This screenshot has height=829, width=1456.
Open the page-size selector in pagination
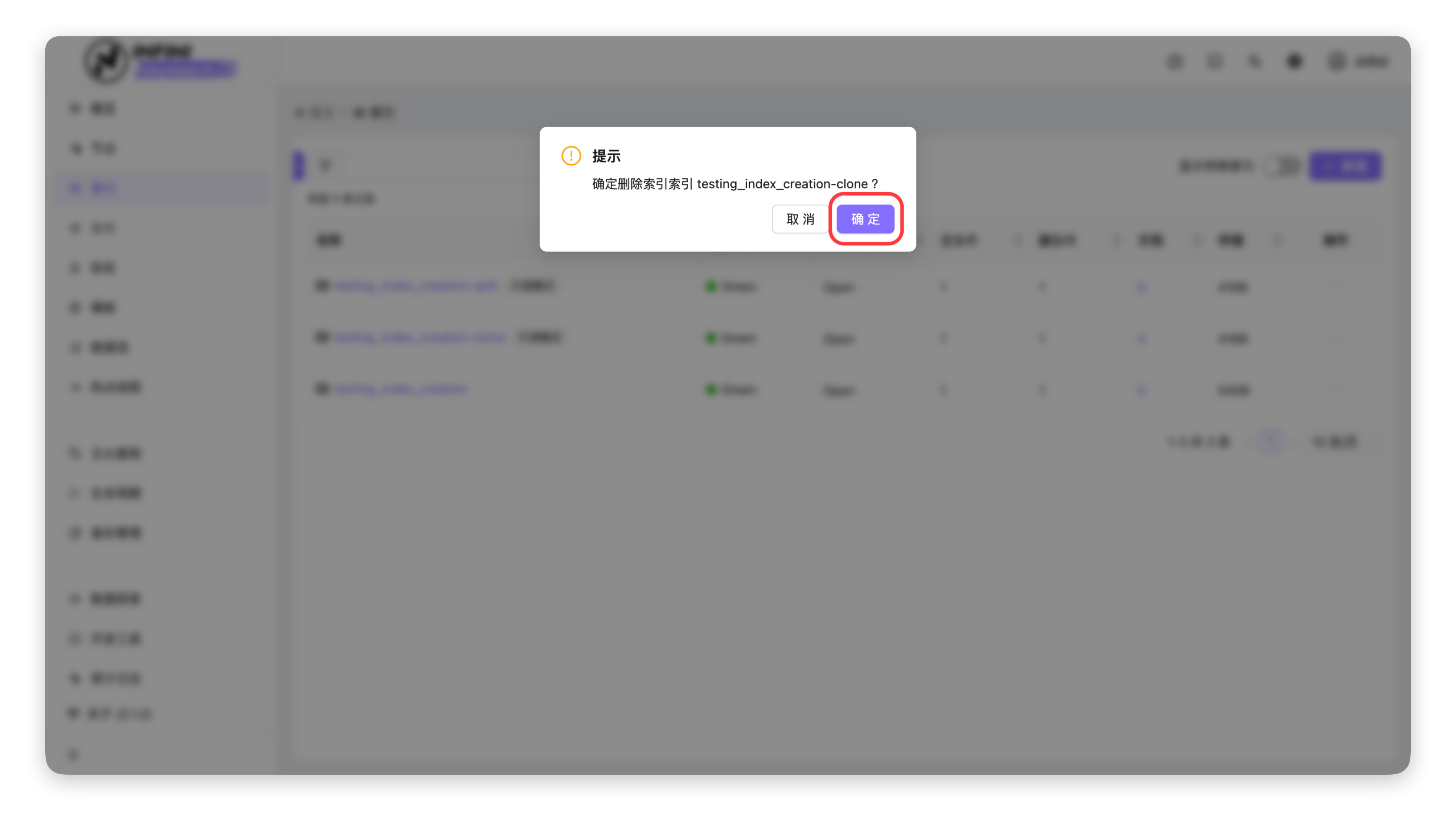pos(1336,441)
